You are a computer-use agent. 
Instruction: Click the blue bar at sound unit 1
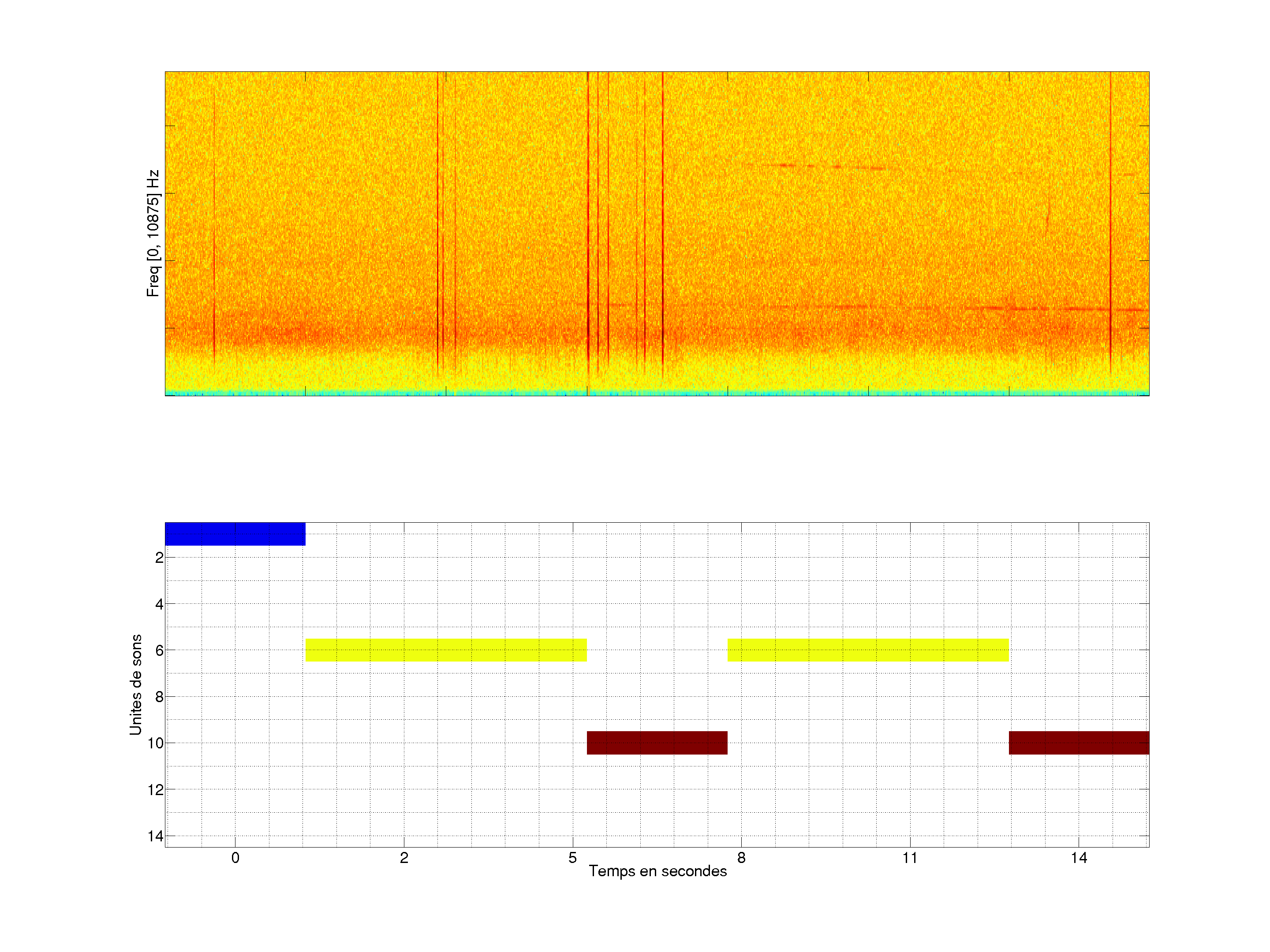235,534
